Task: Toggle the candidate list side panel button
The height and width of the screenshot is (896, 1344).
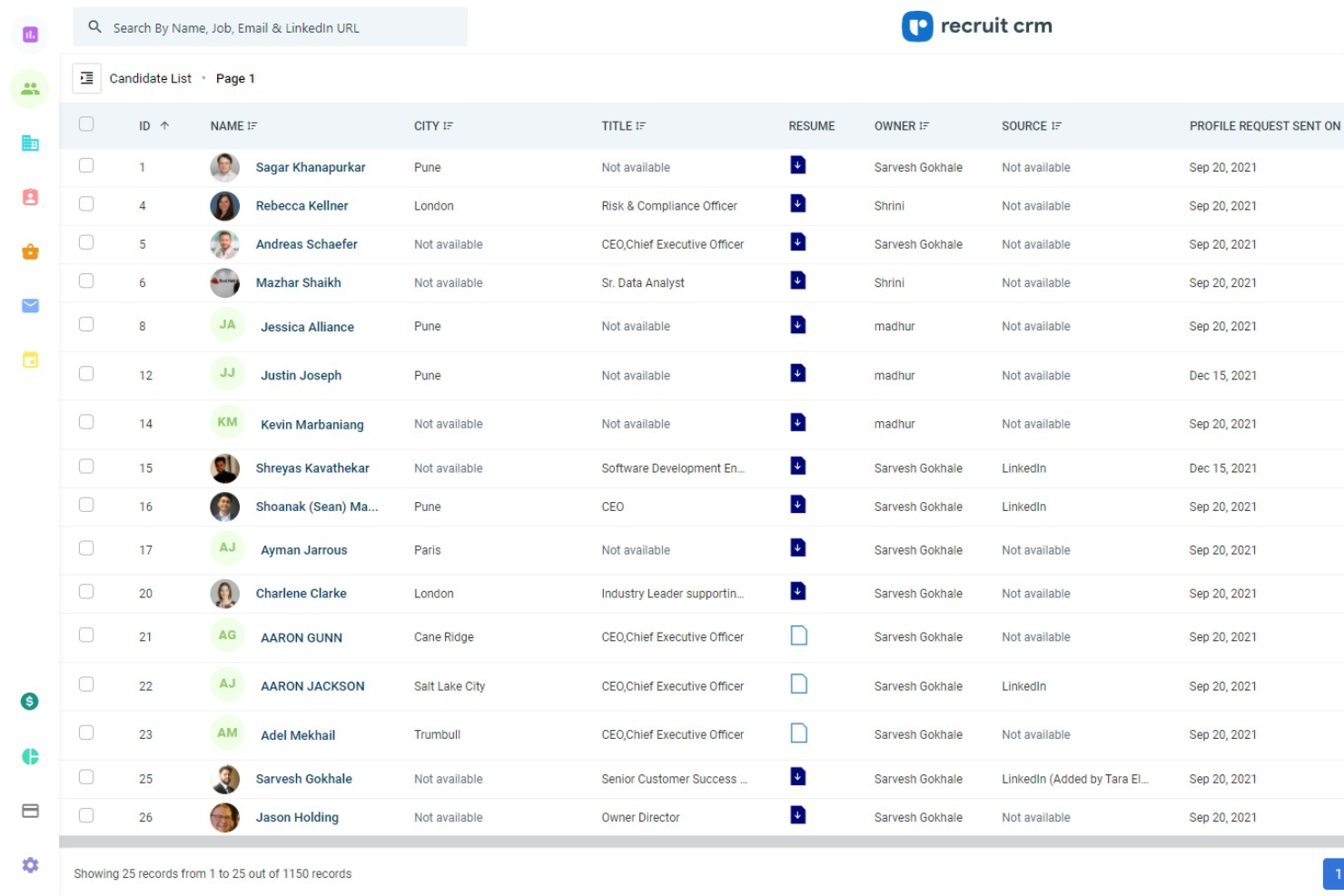Action: pyautogui.click(x=86, y=79)
